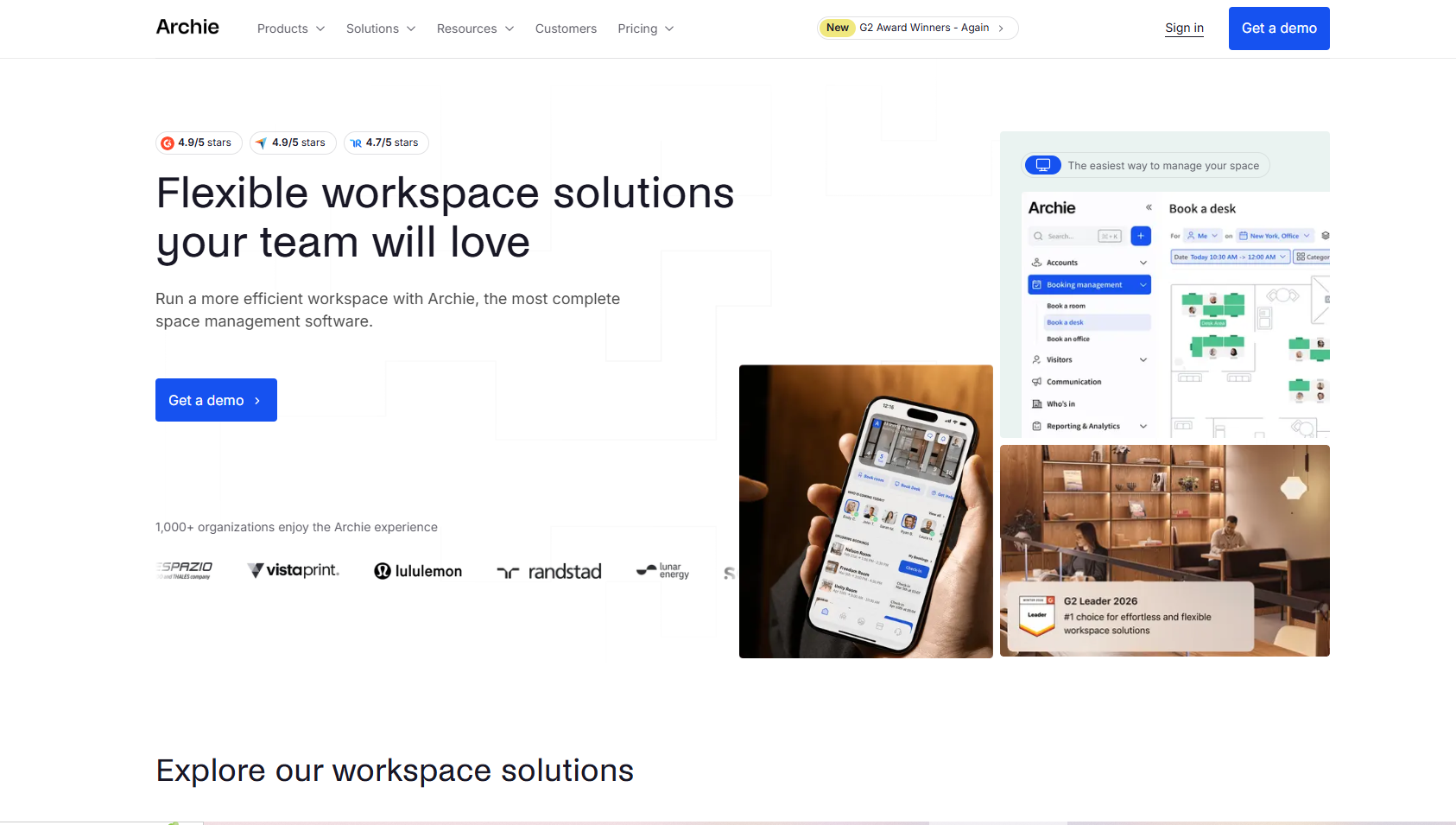Image resolution: width=1456 pixels, height=825 pixels.
Task: Open the 'Me' dropdown in Book a desk
Action: coord(1202,236)
